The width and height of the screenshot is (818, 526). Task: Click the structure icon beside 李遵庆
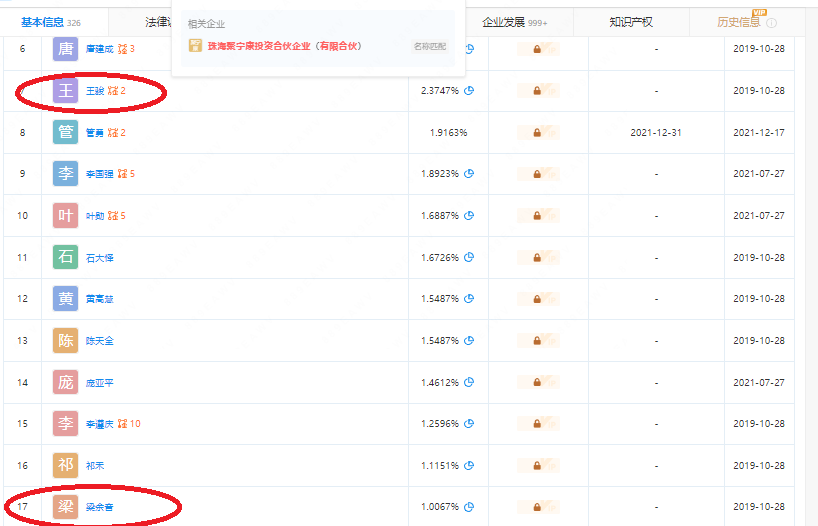(x=123, y=424)
